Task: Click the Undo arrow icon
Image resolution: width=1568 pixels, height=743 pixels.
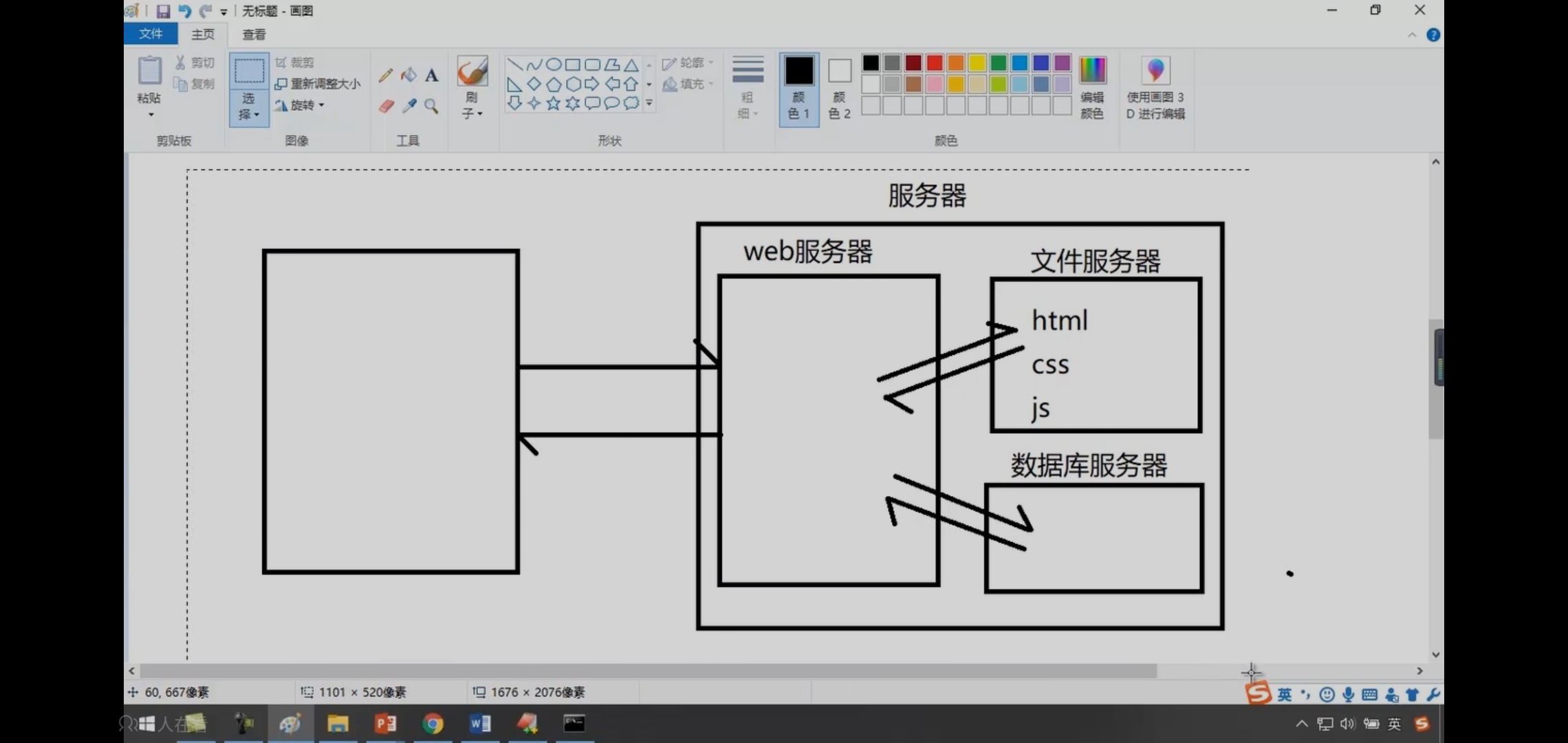Action: tap(184, 11)
